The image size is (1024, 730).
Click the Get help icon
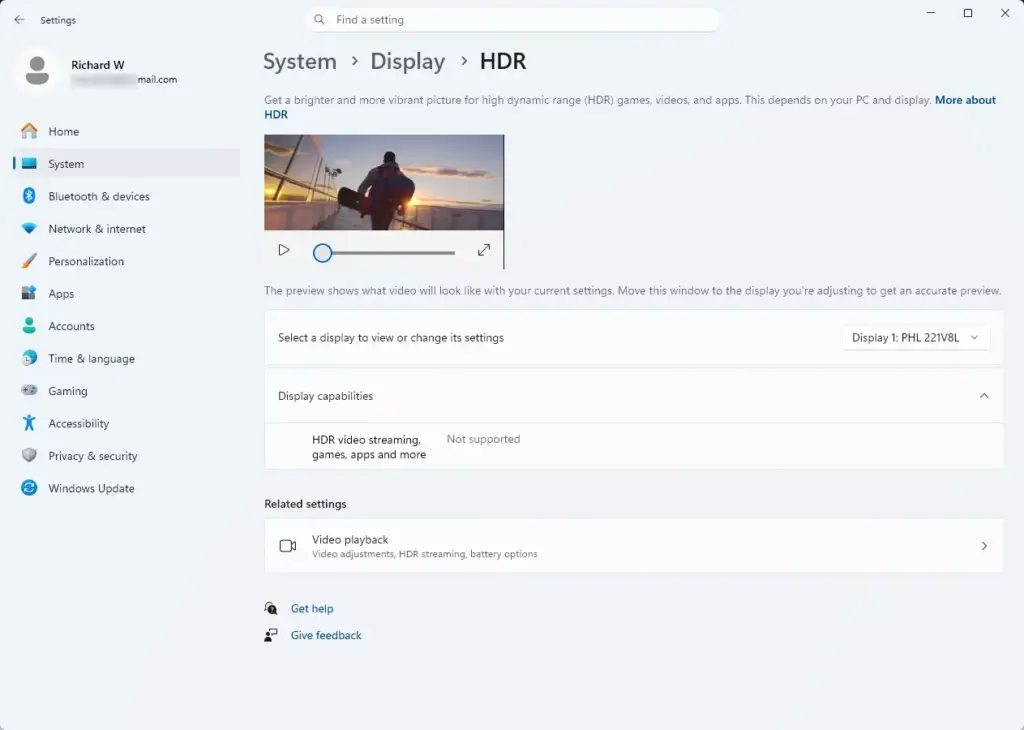tap(270, 609)
